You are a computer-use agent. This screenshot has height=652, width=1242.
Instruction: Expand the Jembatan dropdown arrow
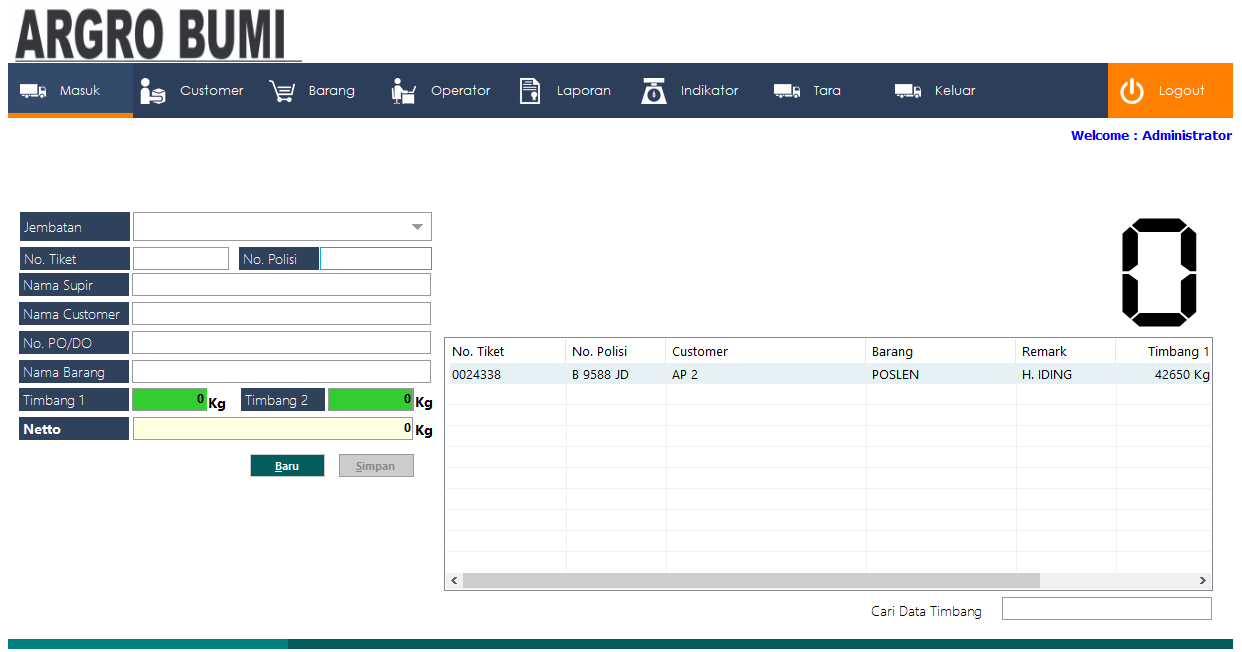pyautogui.click(x=418, y=227)
